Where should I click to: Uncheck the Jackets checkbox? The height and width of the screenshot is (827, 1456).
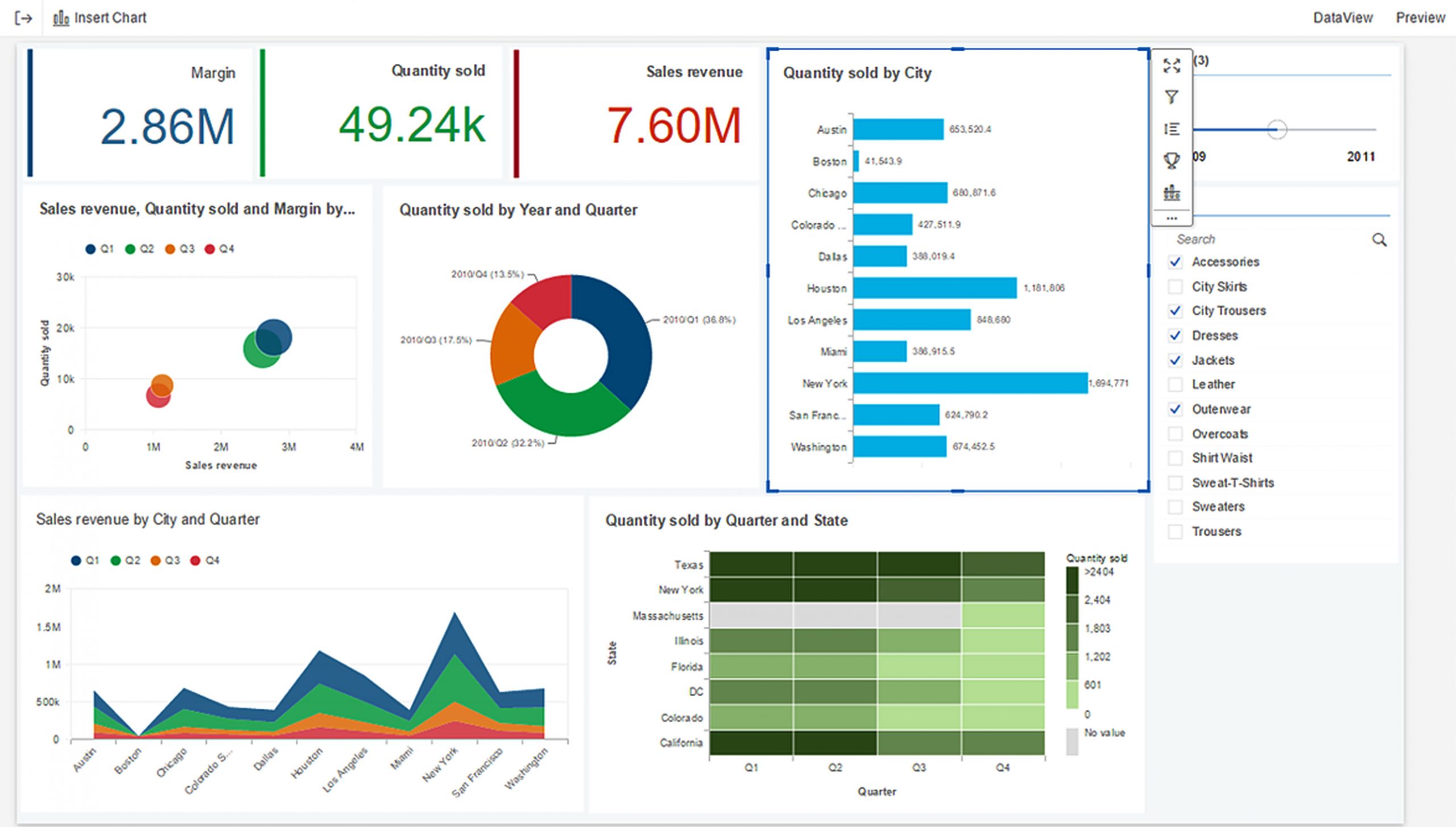click(1175, 360)
